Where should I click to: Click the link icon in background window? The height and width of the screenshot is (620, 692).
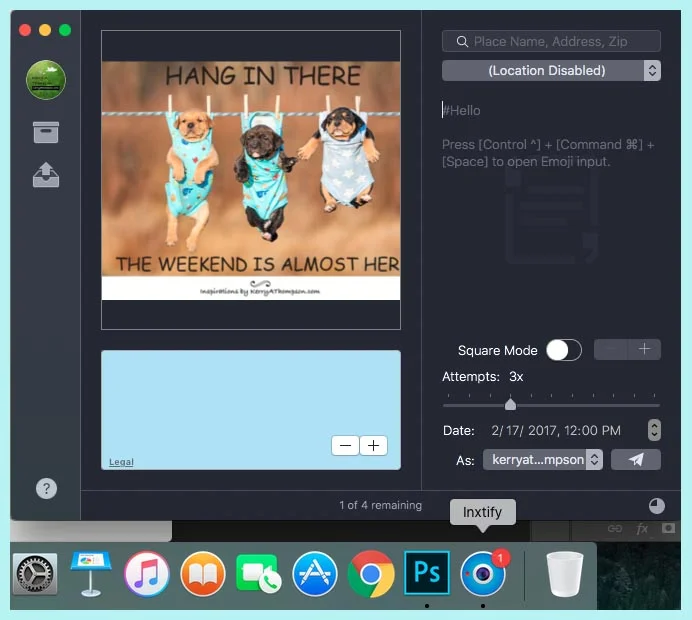click(x=615, y=528)
